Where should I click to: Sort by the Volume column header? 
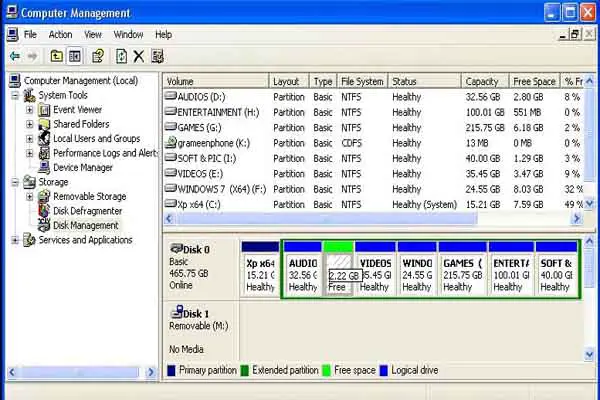pos(216,82)
